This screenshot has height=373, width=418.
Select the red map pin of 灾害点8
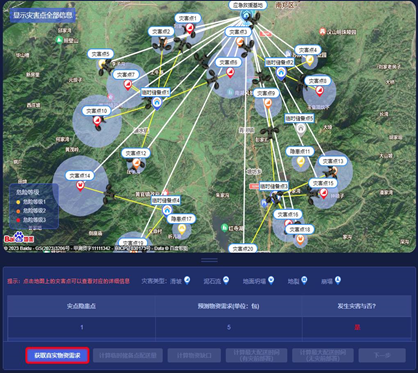point(319,91)
